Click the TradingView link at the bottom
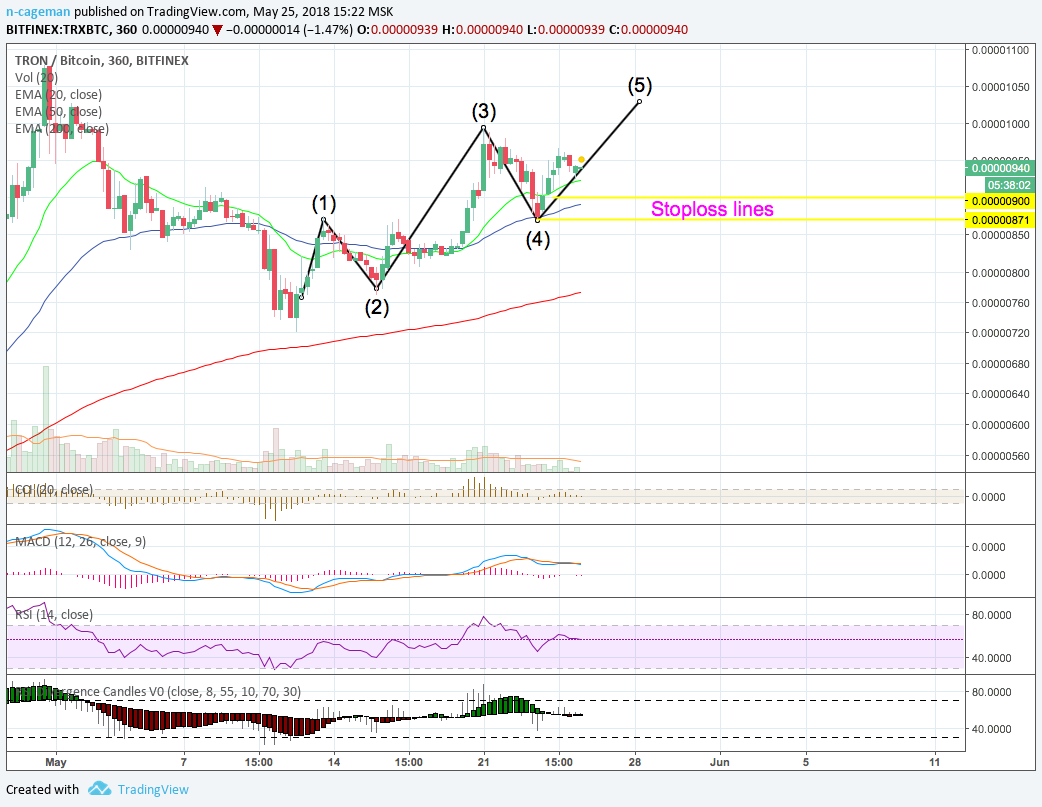Viewport: 1042px width, 807px height. pos(154,789)
